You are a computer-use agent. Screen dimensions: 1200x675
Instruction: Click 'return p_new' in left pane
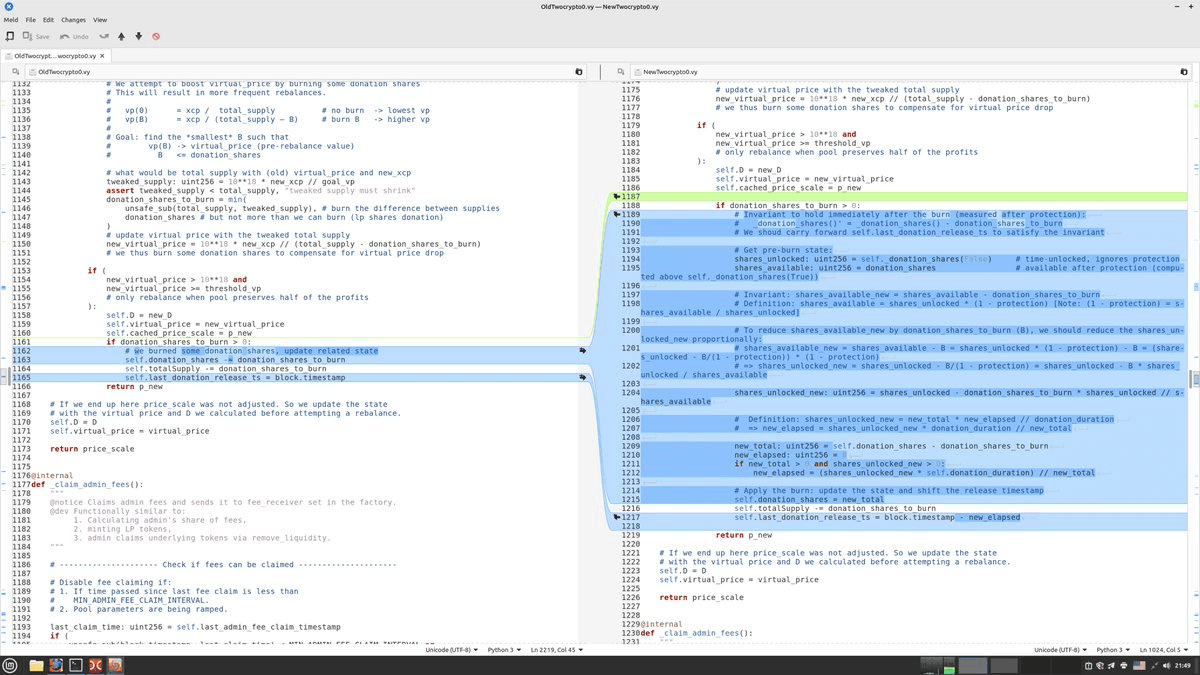(135, 386)
